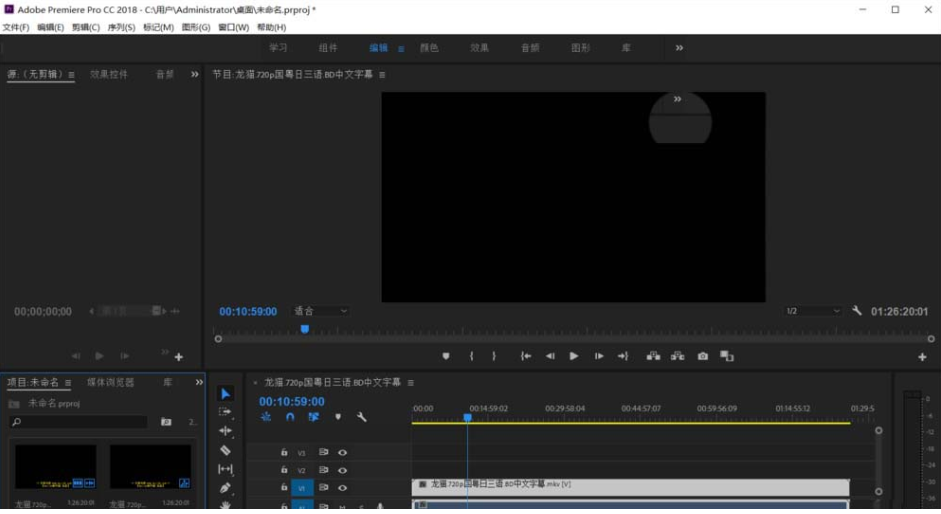The height and width of the screenshot is (514, 941).
Task: Select the Ripple Edit tool
Action: click(x=225, y=431)
